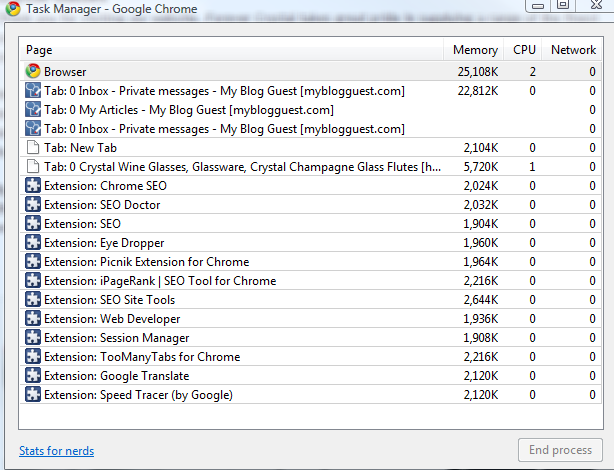
Task: Click the 1,936K memory value
Action: (x=481, y=319)
